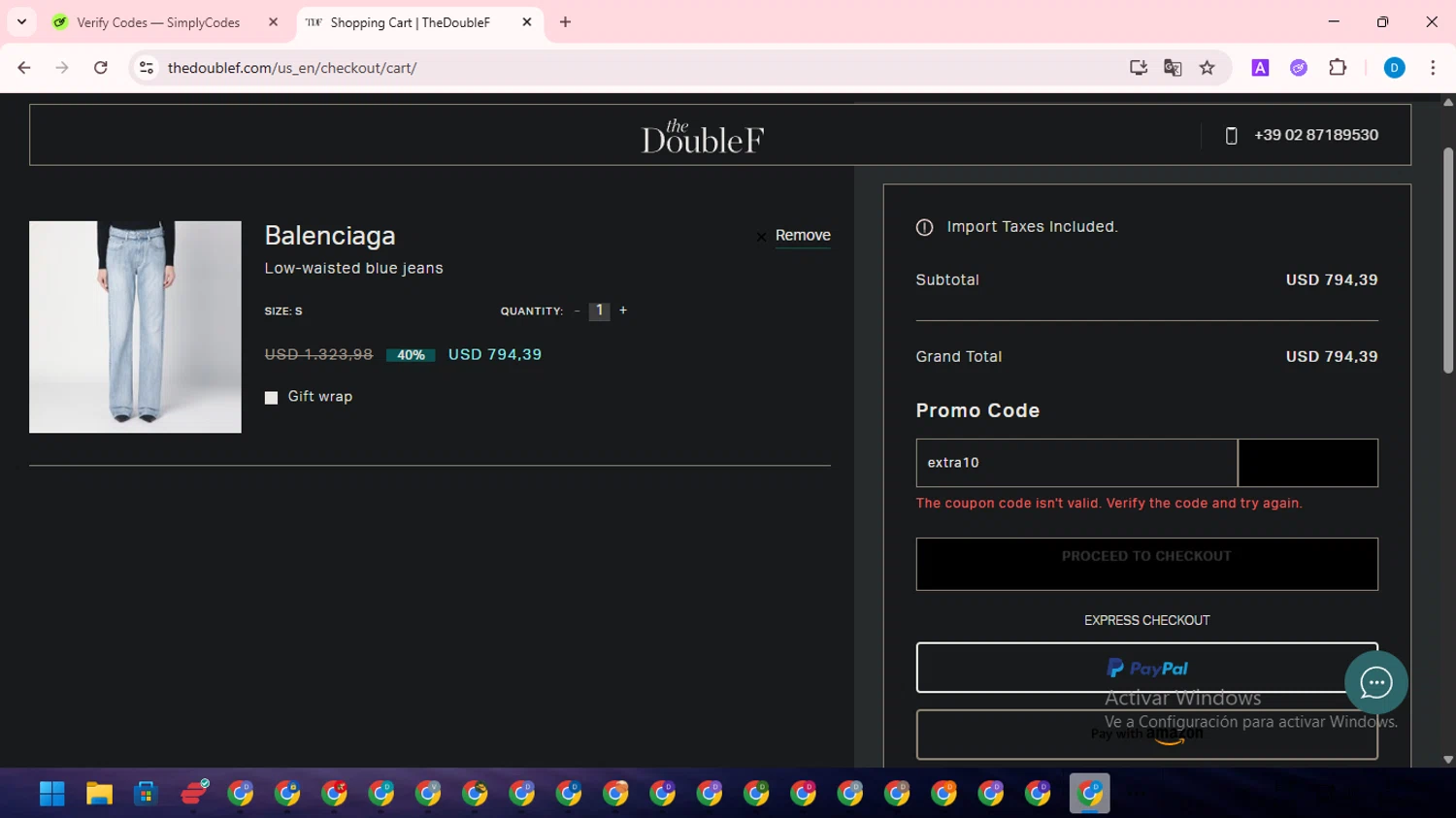Click the Proceed to Checkout button
1456x818 pixels.
point(1146,564)
